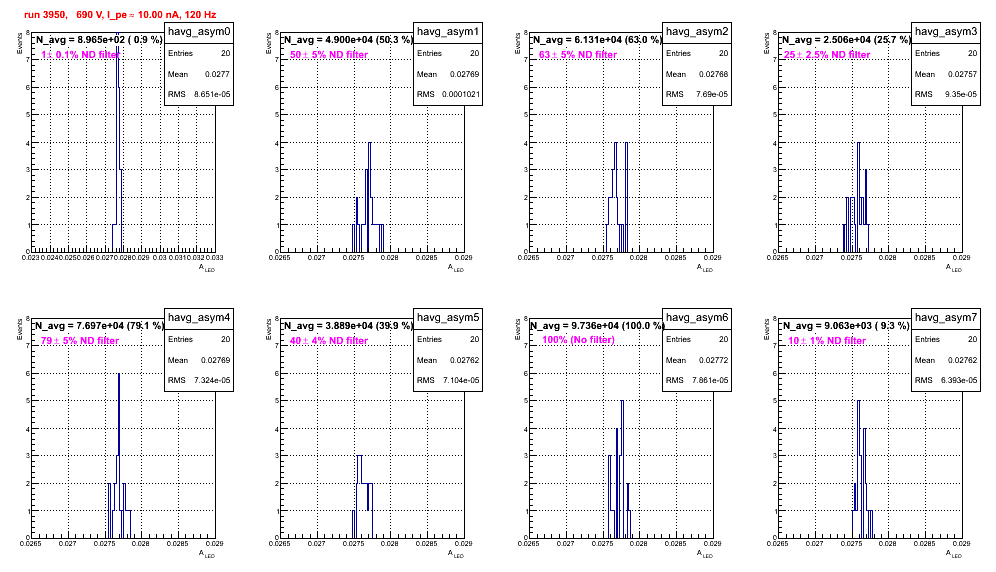The image size is (996, 572).
Task: Select Mean value 0.02769 in havg_asym4 box
Action: [215, 360]
